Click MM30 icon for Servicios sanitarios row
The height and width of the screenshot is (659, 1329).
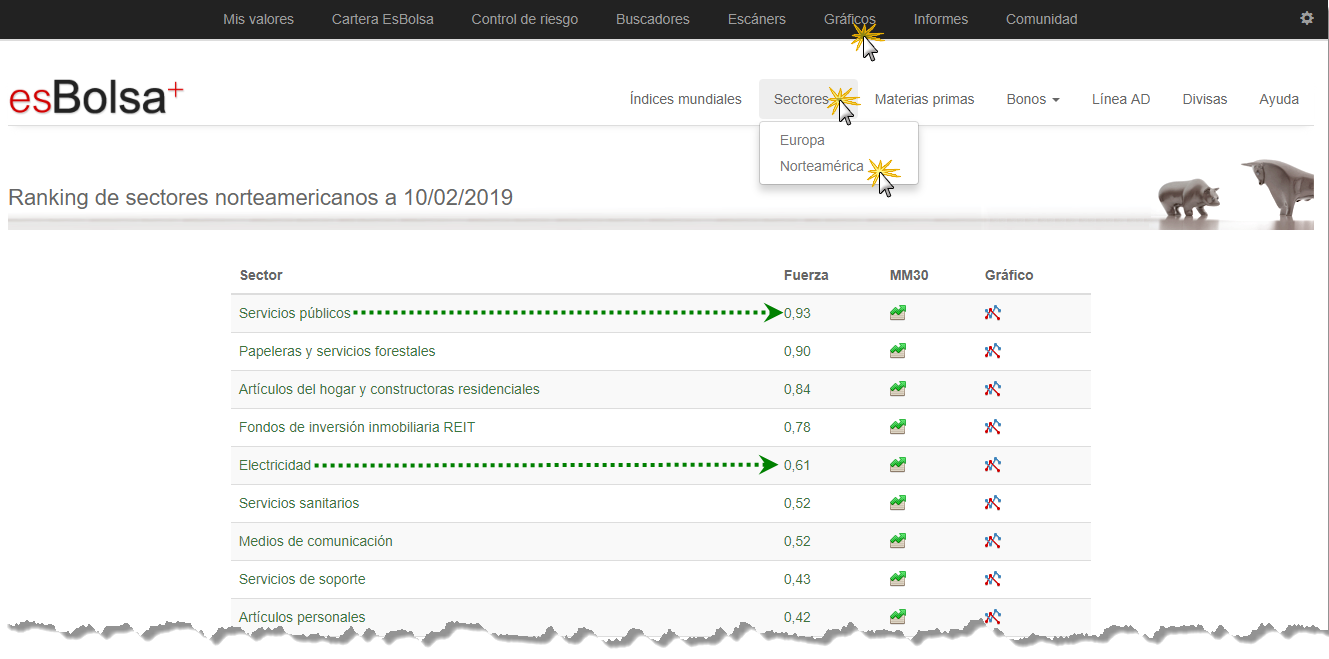[897, 503]
